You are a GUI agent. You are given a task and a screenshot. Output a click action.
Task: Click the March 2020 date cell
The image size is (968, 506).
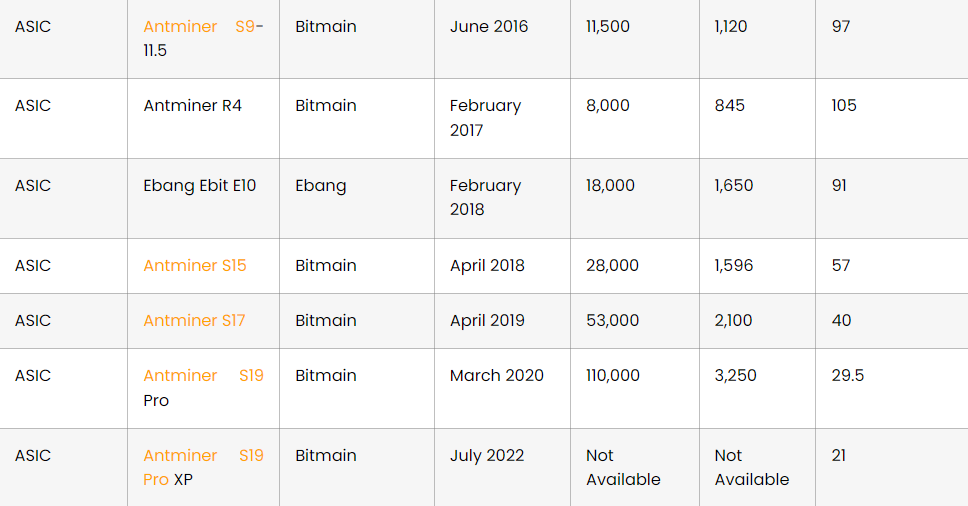pyautogui.click(x=496, y=376)
